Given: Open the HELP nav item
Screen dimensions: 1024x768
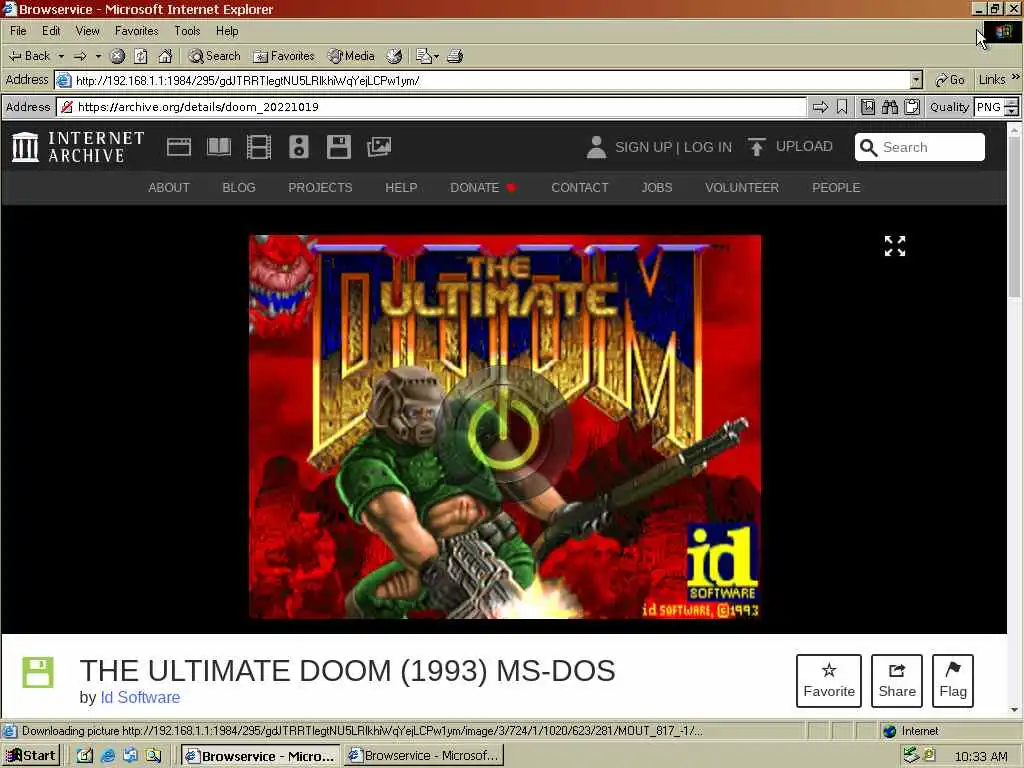Looking at the screenshot, I should point(401,187).
